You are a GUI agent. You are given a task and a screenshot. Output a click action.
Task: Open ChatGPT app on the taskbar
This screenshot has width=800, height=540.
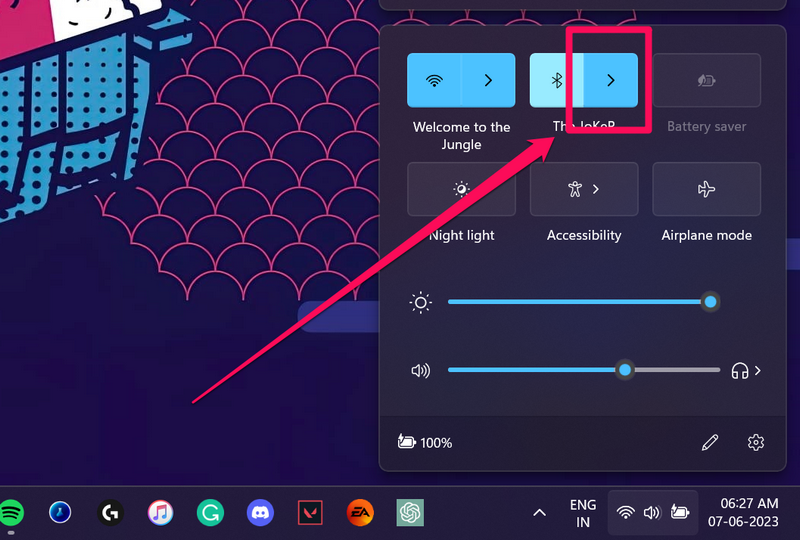410,512
